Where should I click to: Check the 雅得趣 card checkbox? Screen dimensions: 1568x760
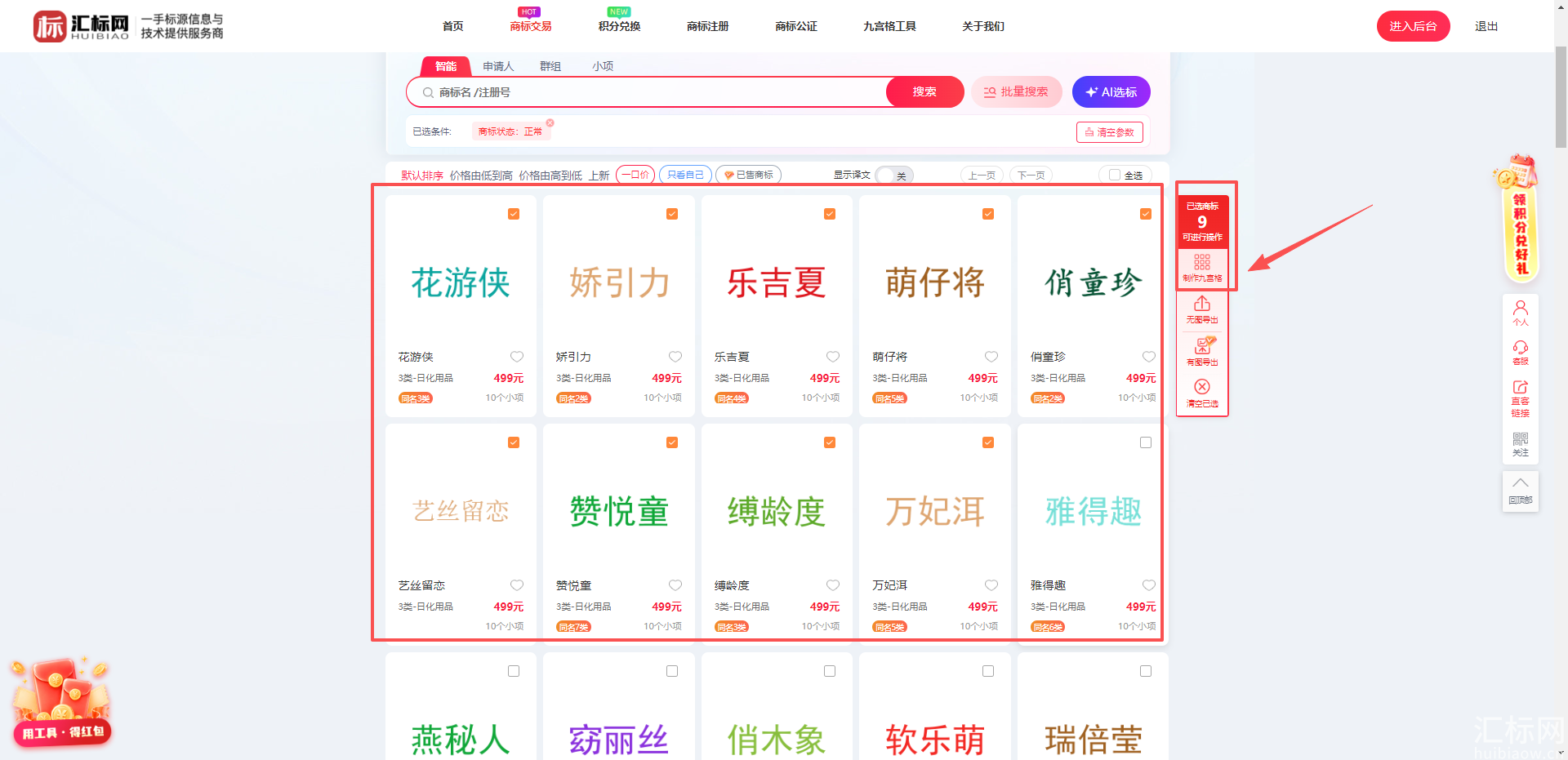click(x=1146, y=442)
